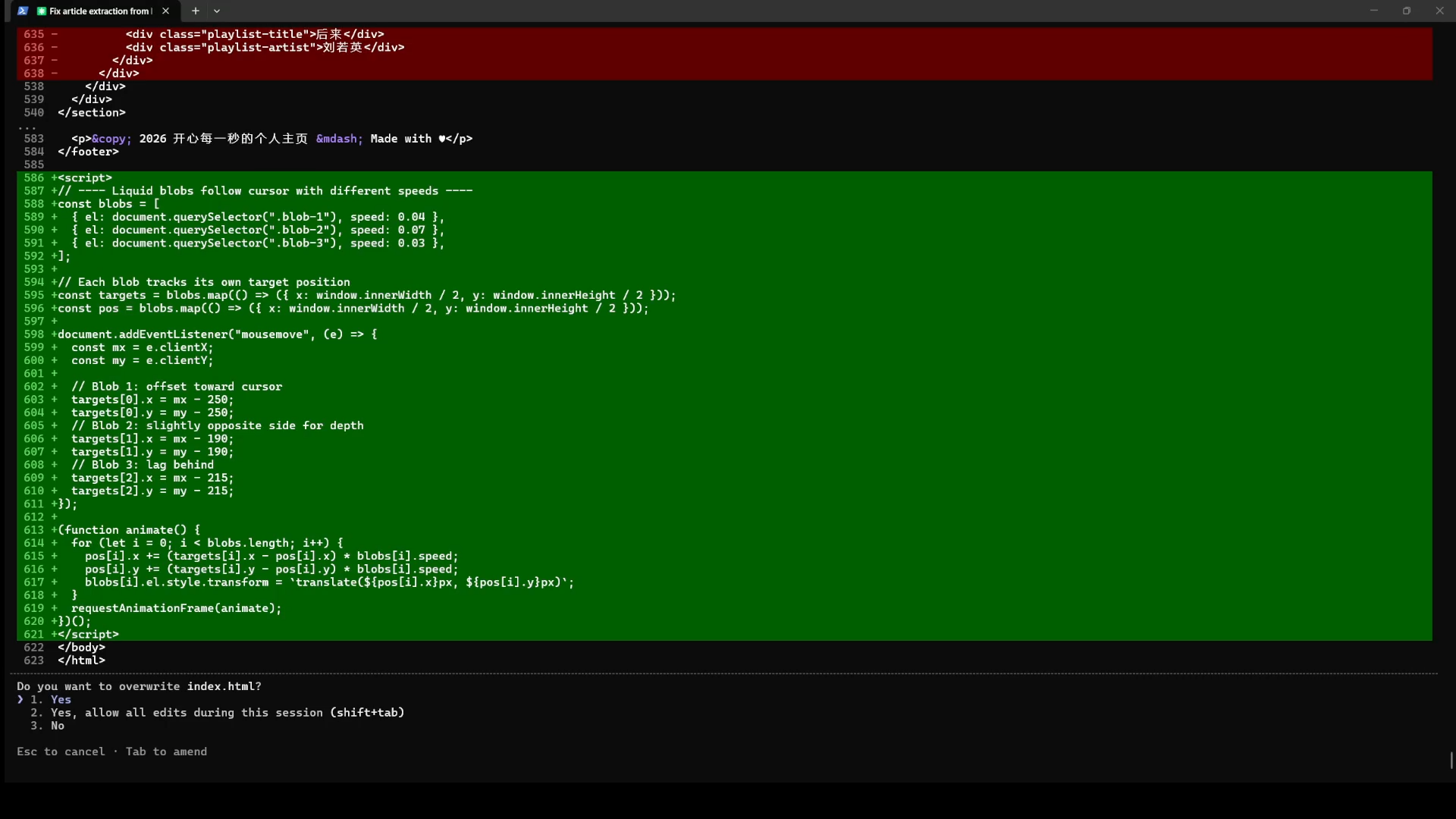Click the 'for (let i = 0' loop line
This screenshot has height=819, width=1456.
point(207,543)
